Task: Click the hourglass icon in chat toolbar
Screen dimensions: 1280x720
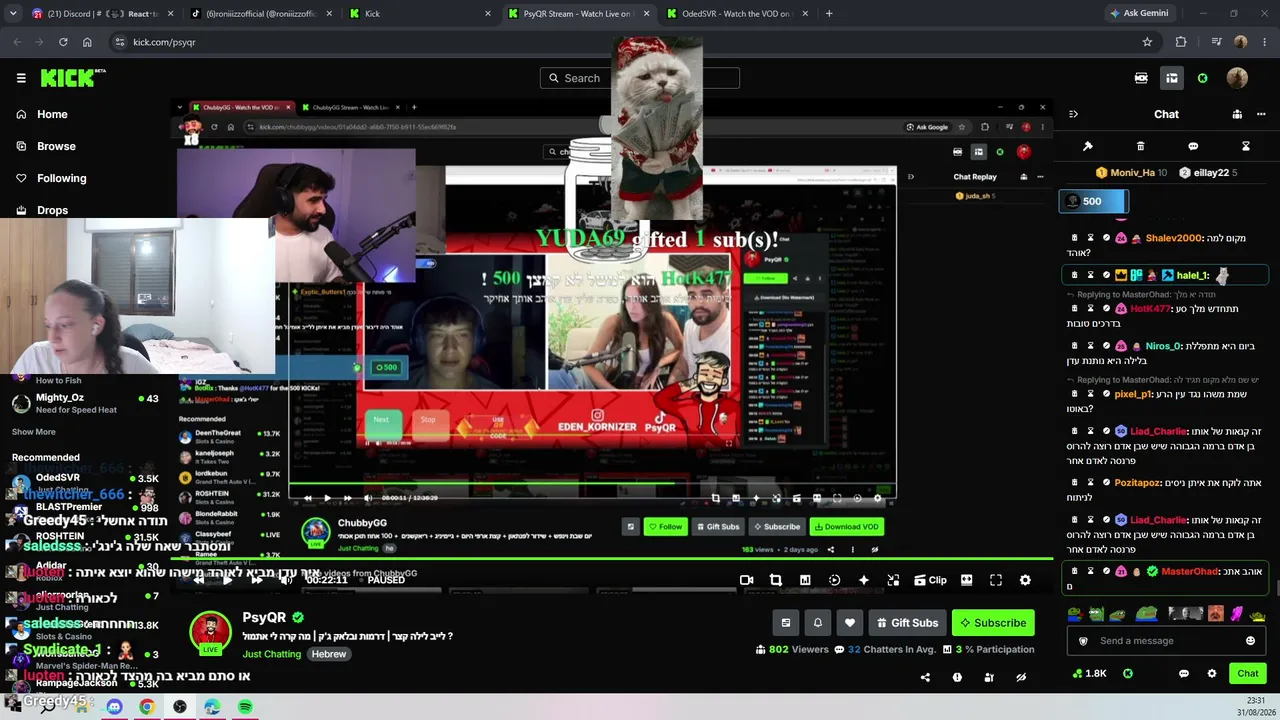Action: tap(1246, 146)
